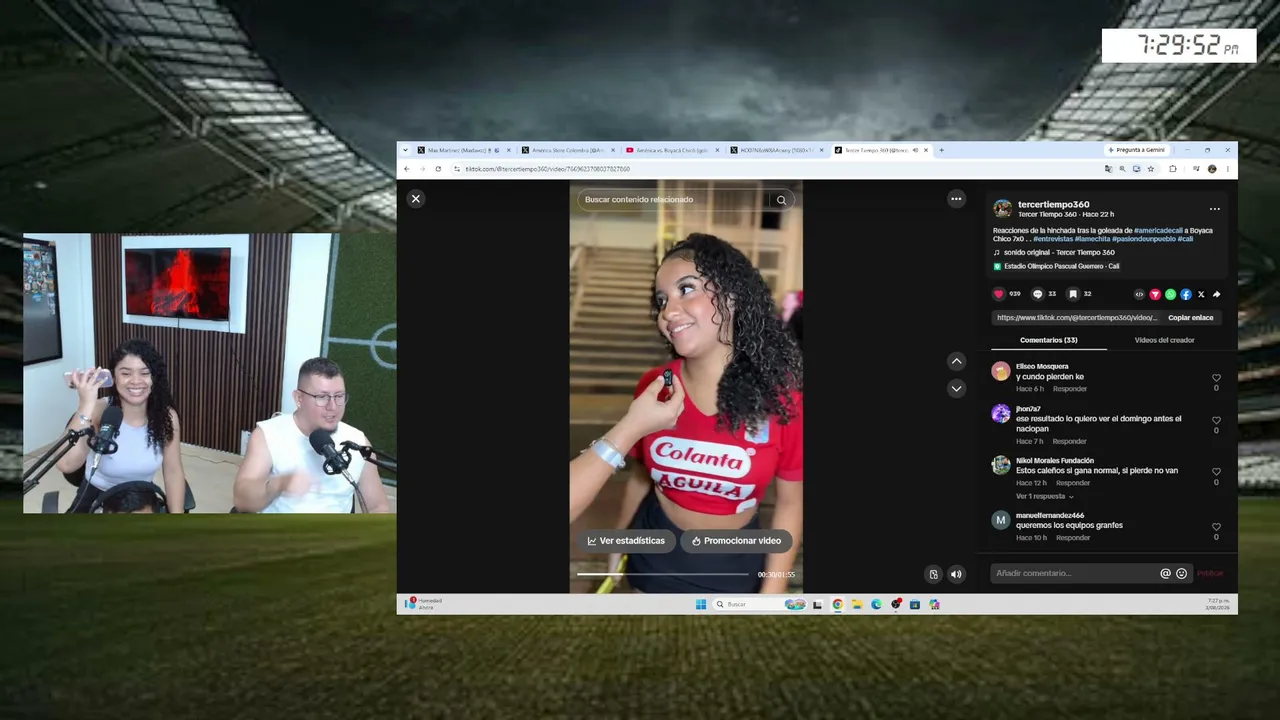Open Estadio Olímpico Pascual Guerrero location link

[x=1061, y=266]
